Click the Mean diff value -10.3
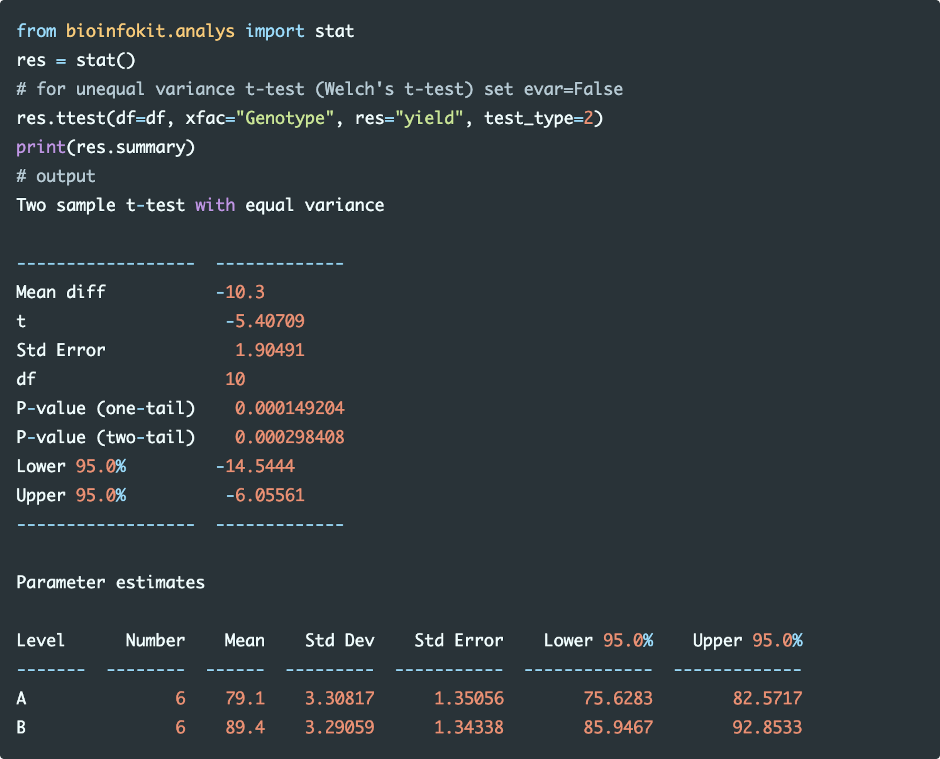This screenshot has width=940, height=759. click(240, 292)
